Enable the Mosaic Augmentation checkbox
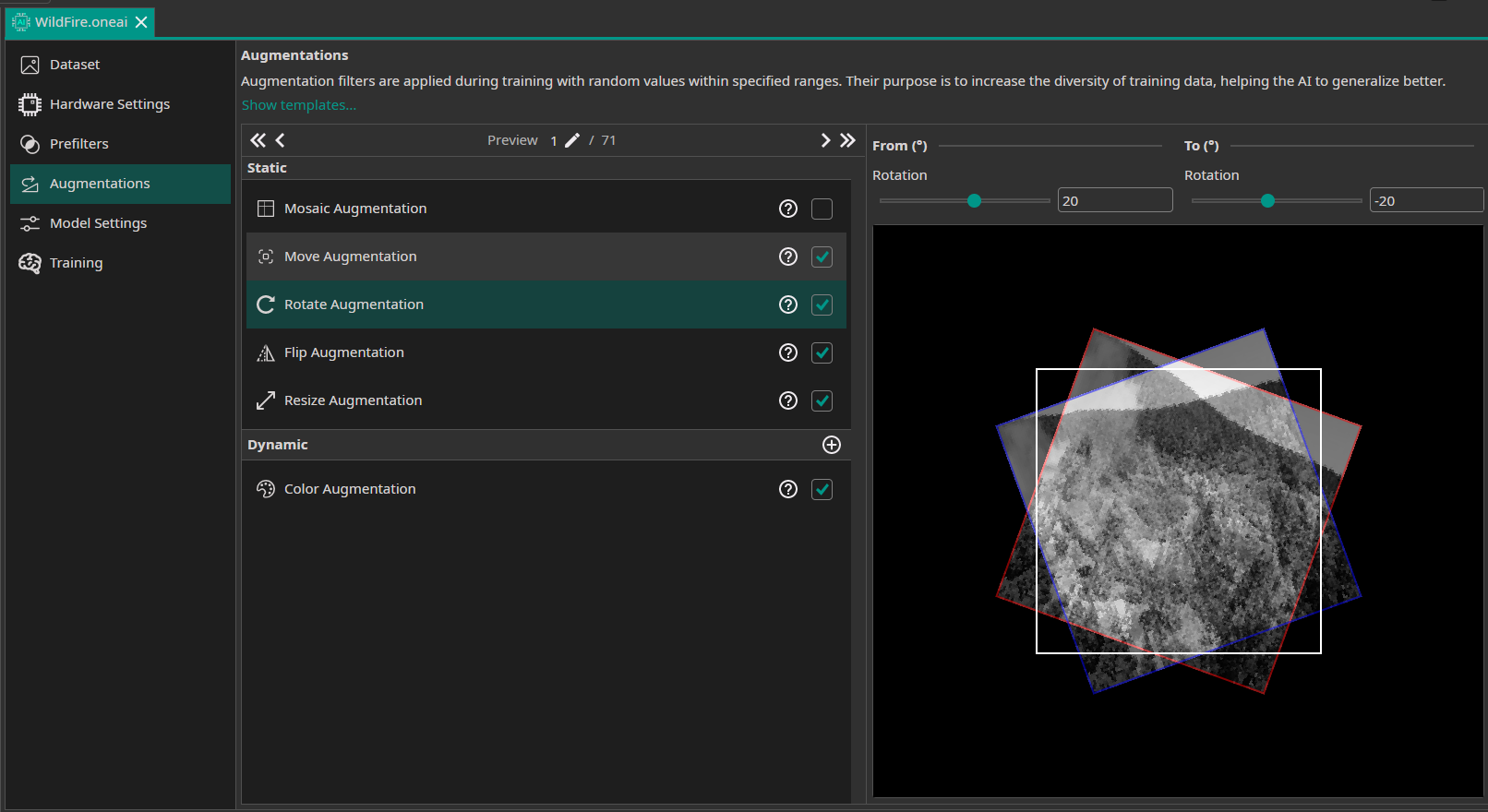The height and width of the screenshot is (812, 1488). coord(822,209)
